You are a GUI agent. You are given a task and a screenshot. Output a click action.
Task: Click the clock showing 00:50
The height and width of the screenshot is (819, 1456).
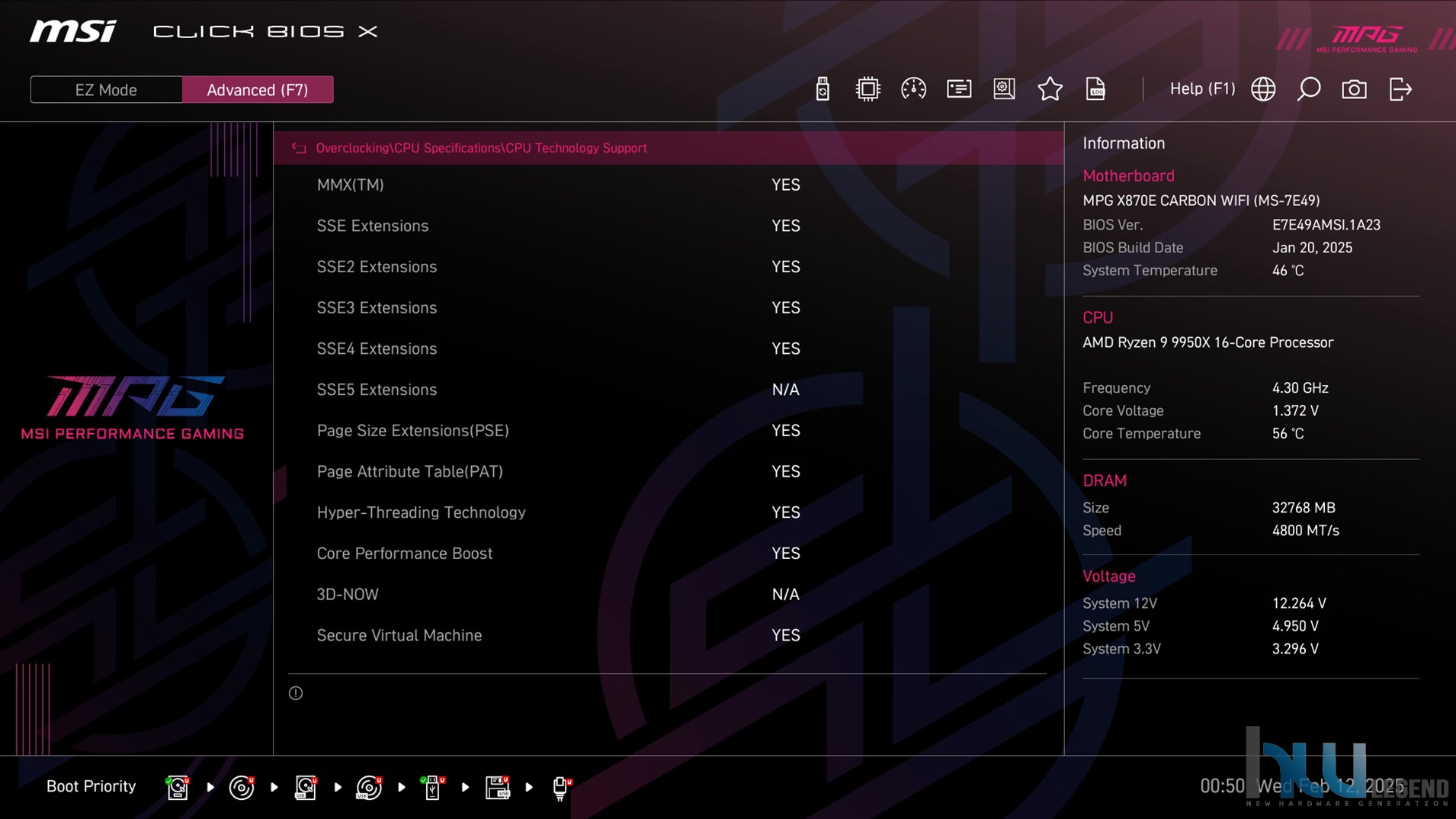1222,786
